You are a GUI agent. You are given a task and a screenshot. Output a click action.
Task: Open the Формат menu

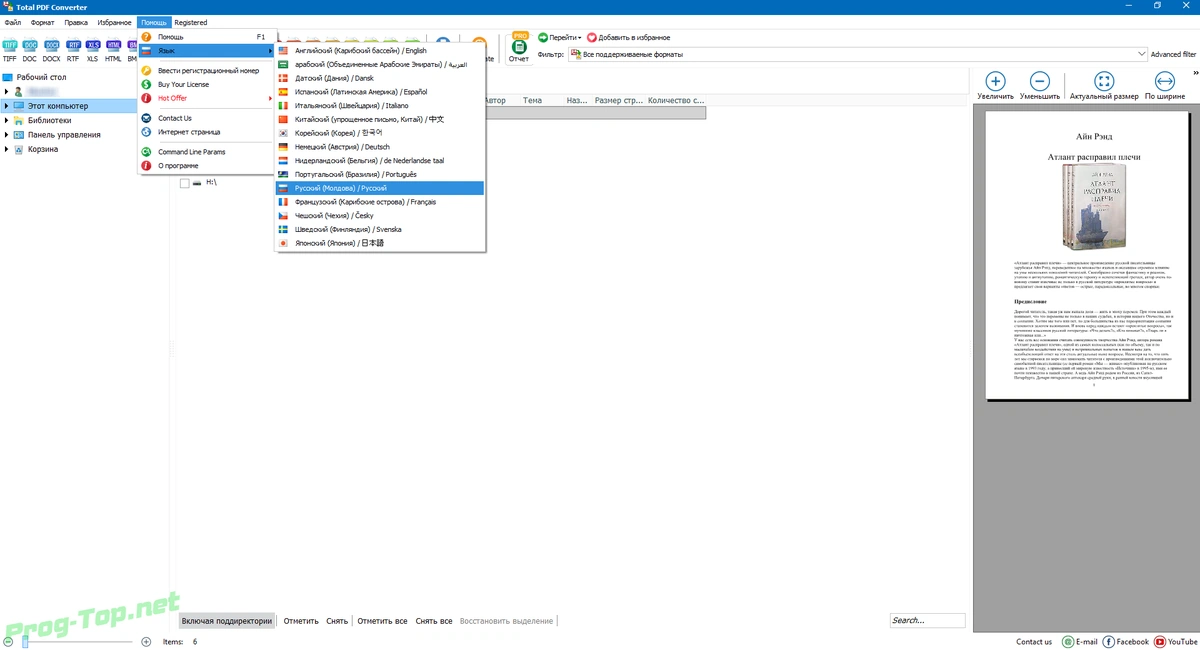point(43,22)
